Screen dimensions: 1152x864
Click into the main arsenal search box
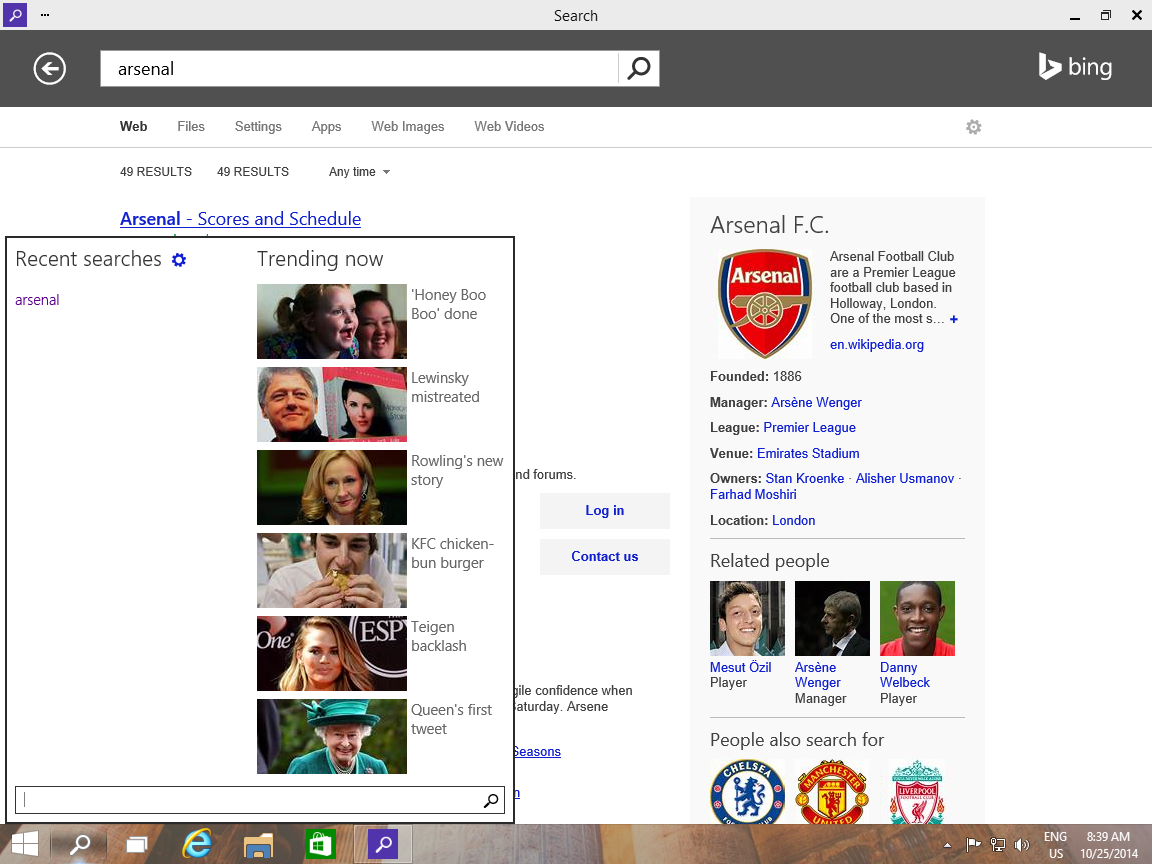359,68
